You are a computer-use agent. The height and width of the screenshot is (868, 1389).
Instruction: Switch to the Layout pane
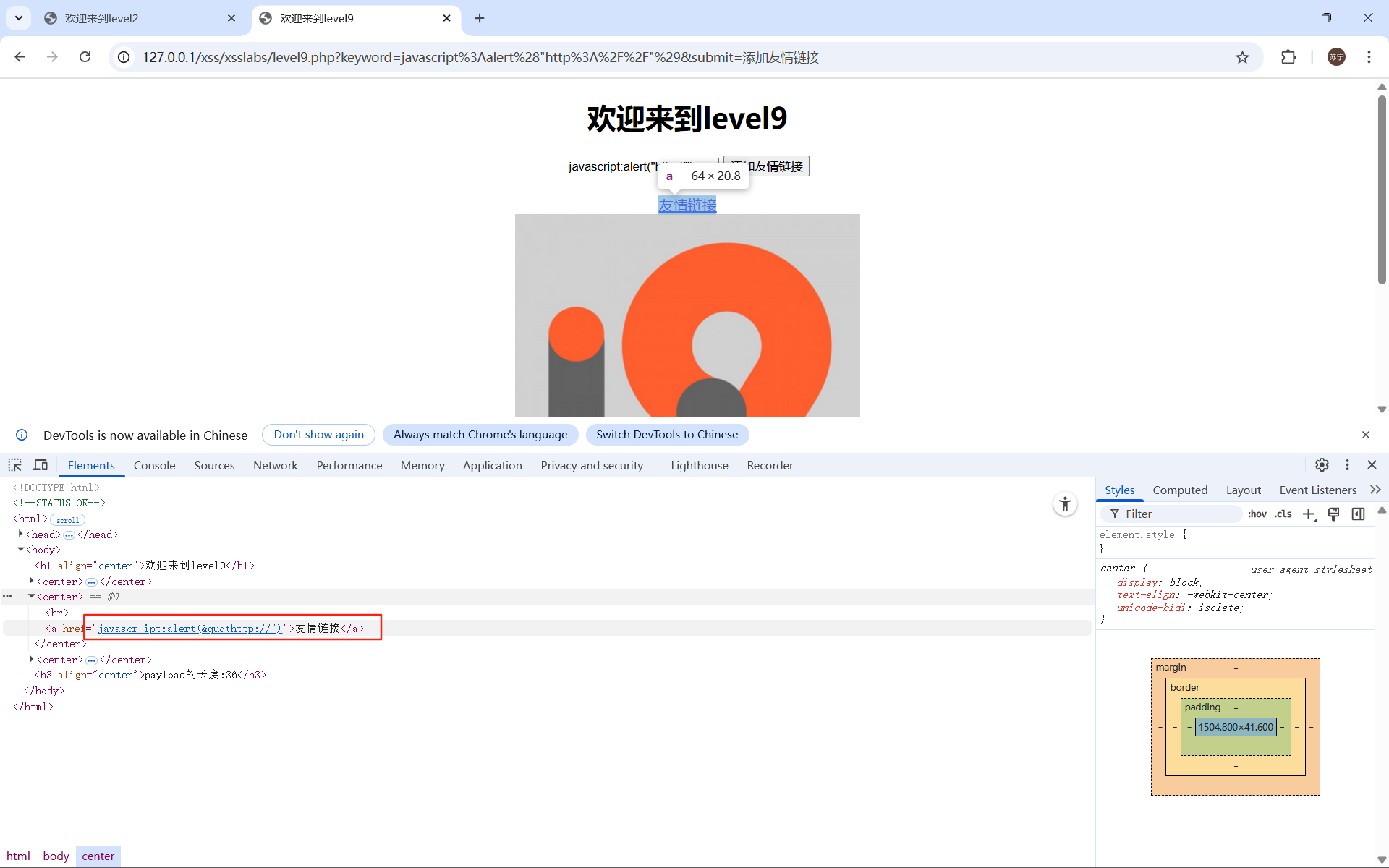click(1243, 490)
